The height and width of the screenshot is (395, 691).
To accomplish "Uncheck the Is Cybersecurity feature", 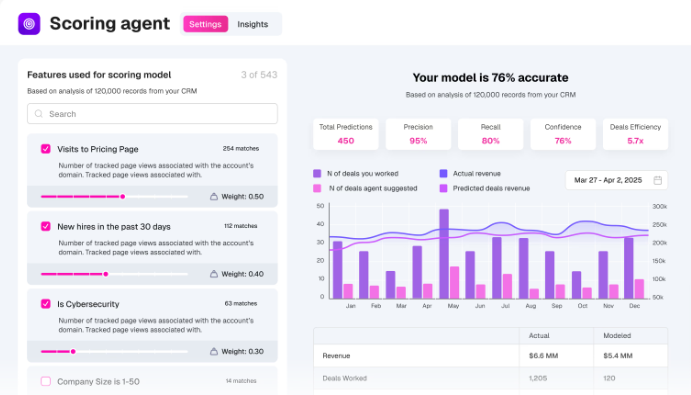I will click(x=46, y=304).
